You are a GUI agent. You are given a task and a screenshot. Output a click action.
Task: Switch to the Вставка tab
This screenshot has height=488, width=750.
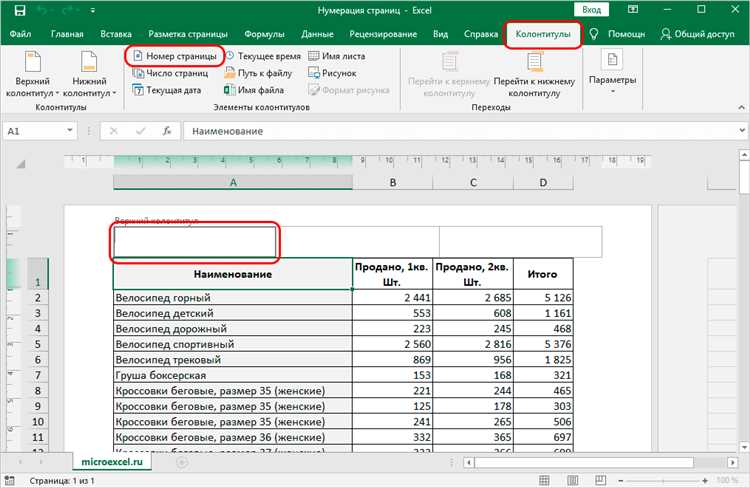click(116, 34)
